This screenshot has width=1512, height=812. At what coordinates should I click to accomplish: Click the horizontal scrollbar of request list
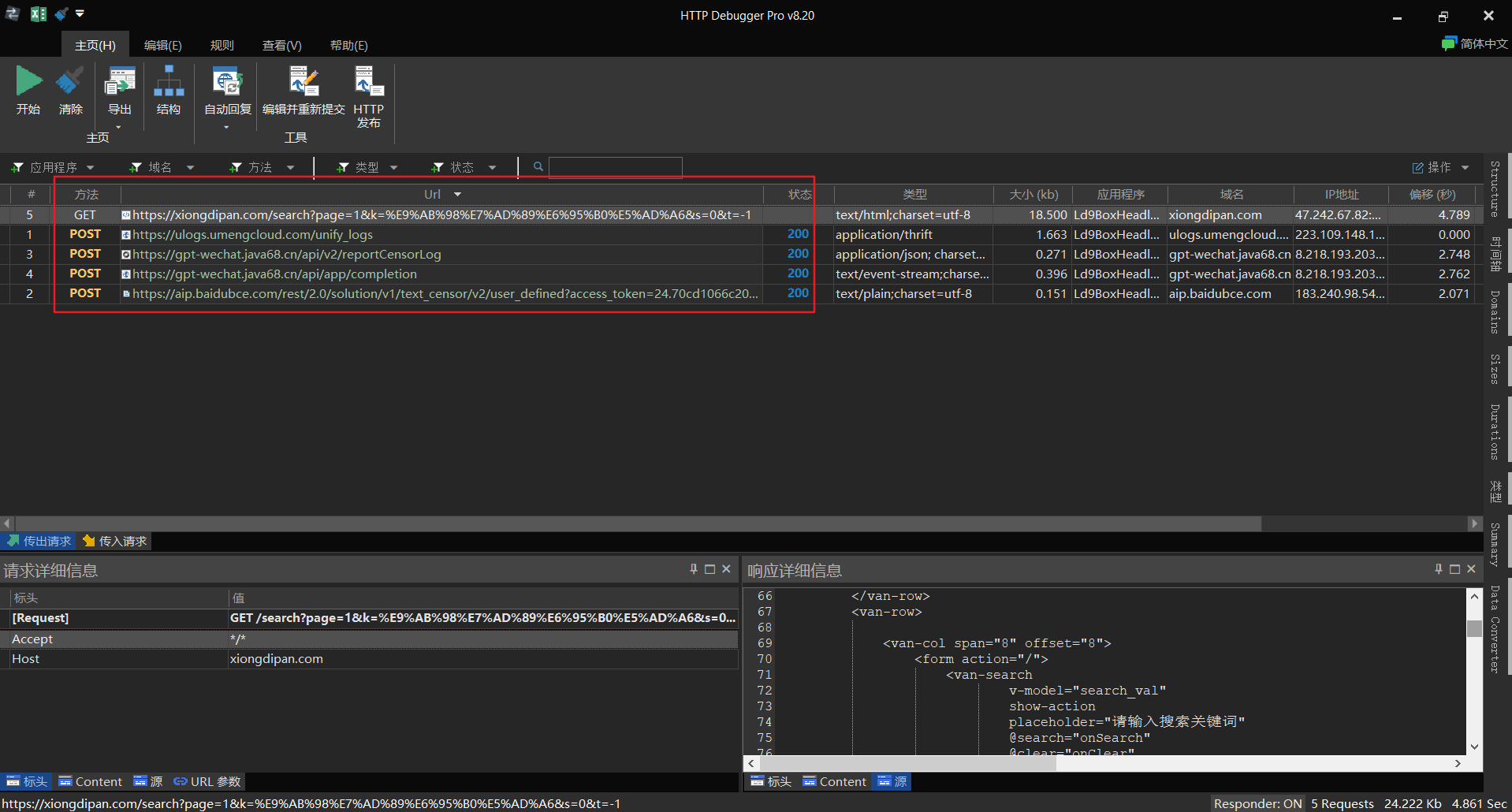637,523
